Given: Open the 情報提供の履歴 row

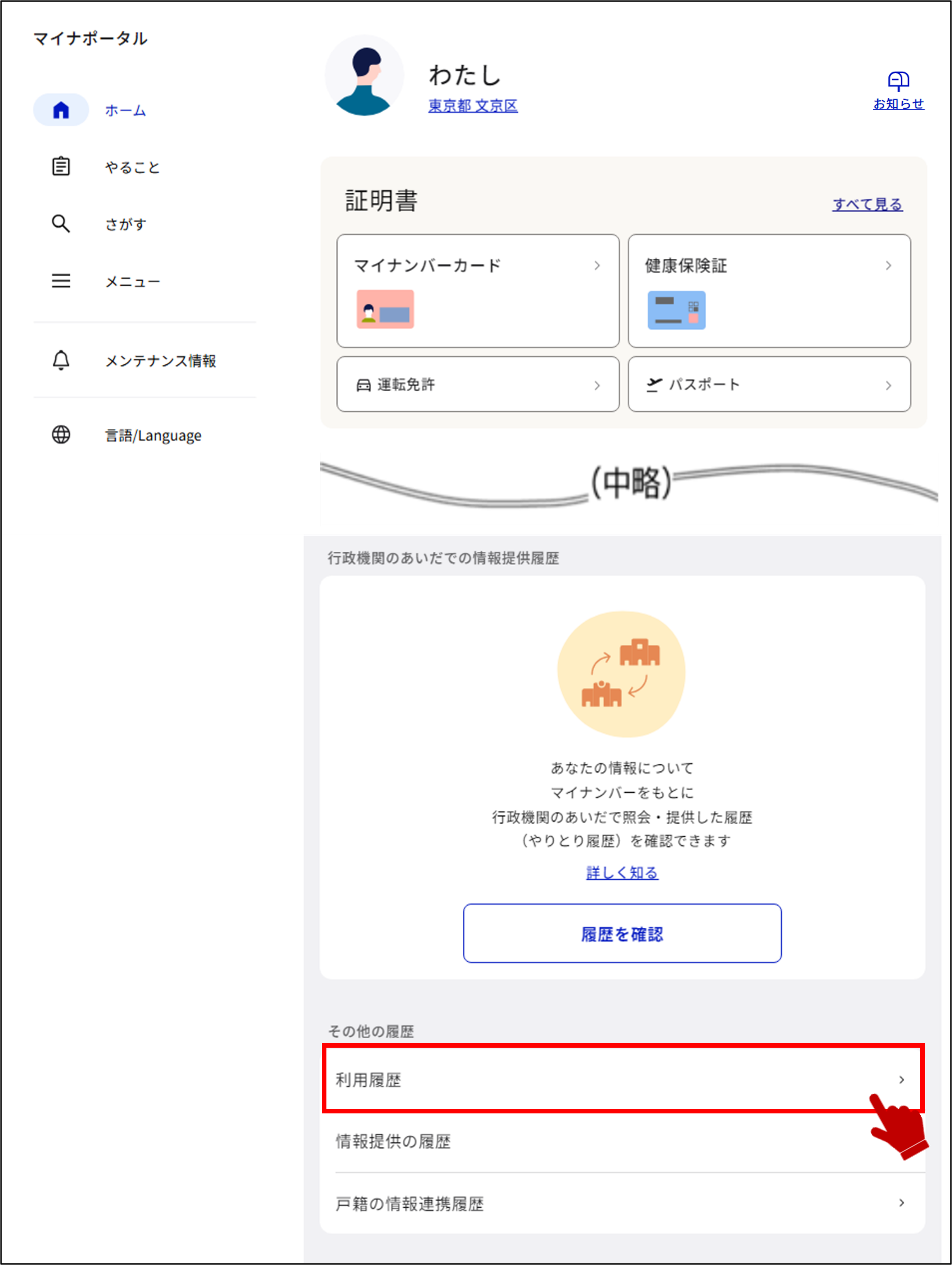Looking at the screenshot, I should 622,1142.
